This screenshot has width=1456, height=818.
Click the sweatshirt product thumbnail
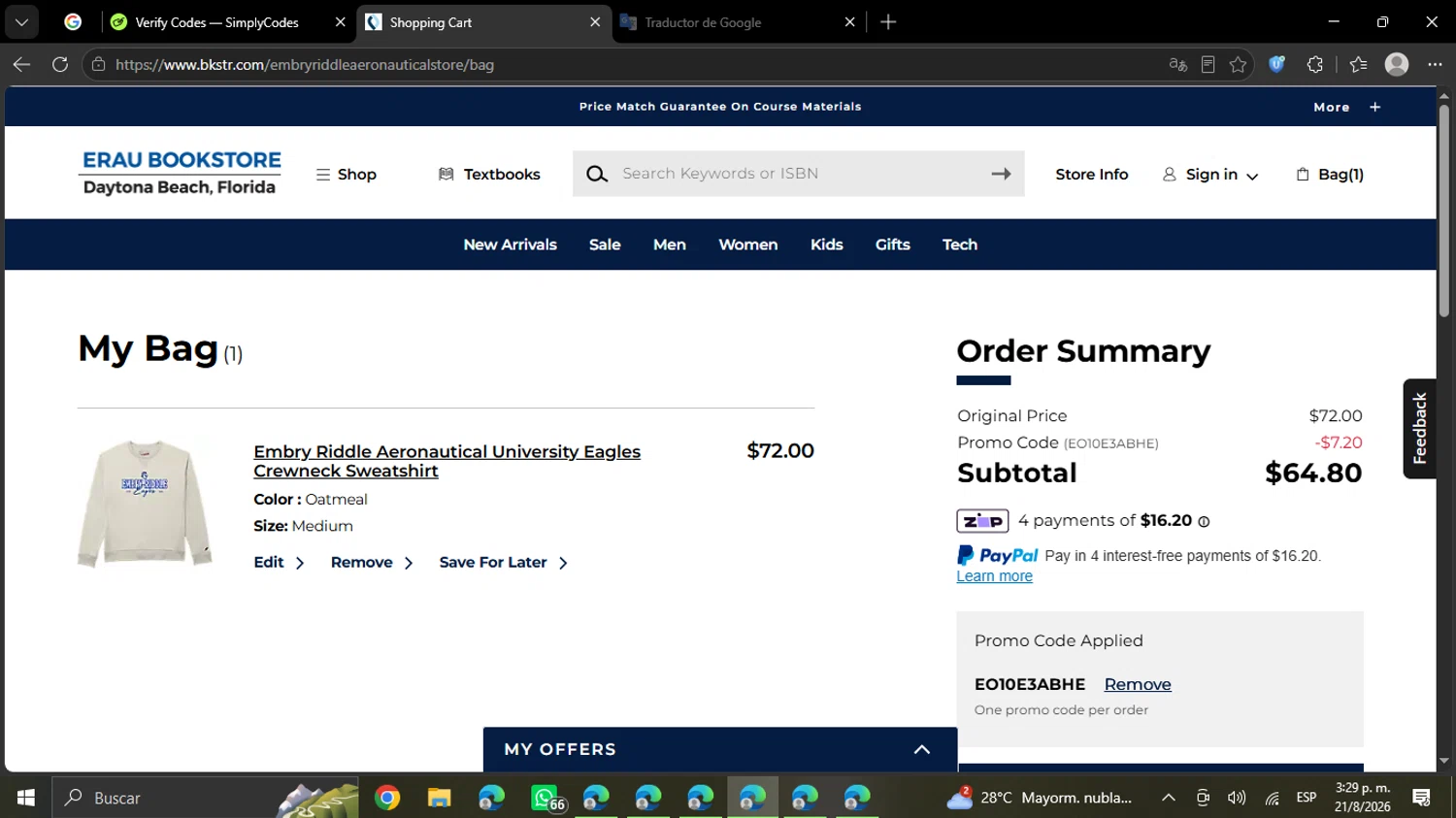point(145,503)
